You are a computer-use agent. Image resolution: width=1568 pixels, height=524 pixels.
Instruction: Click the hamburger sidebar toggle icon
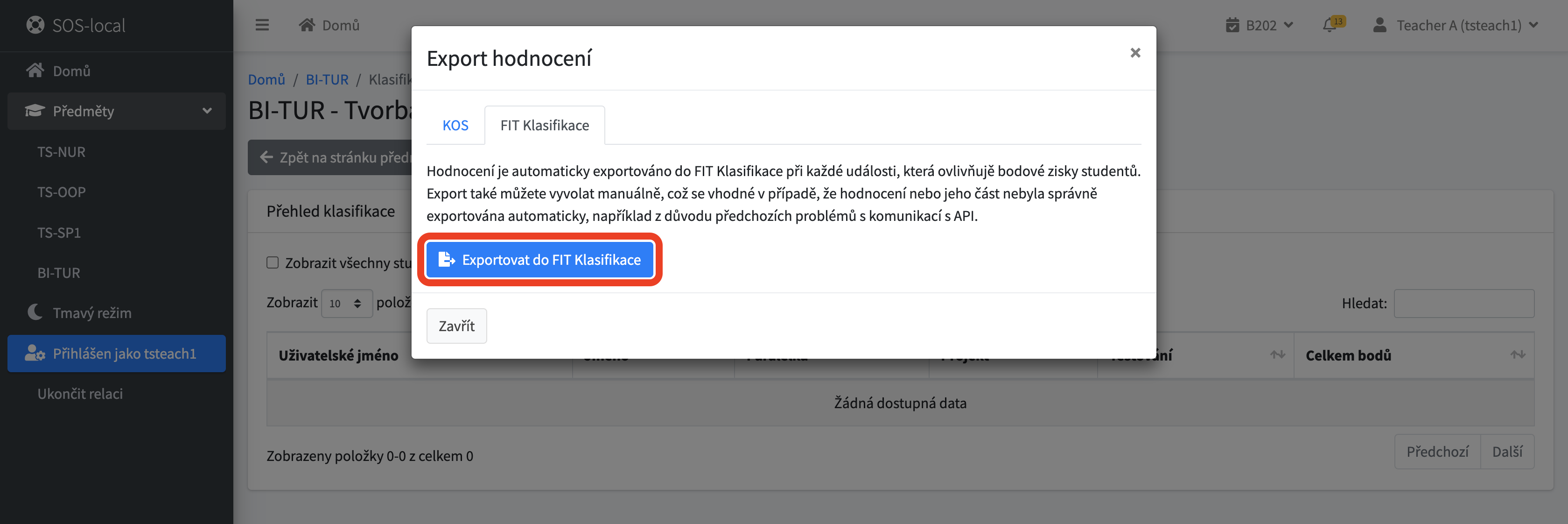tap(262, 25)
